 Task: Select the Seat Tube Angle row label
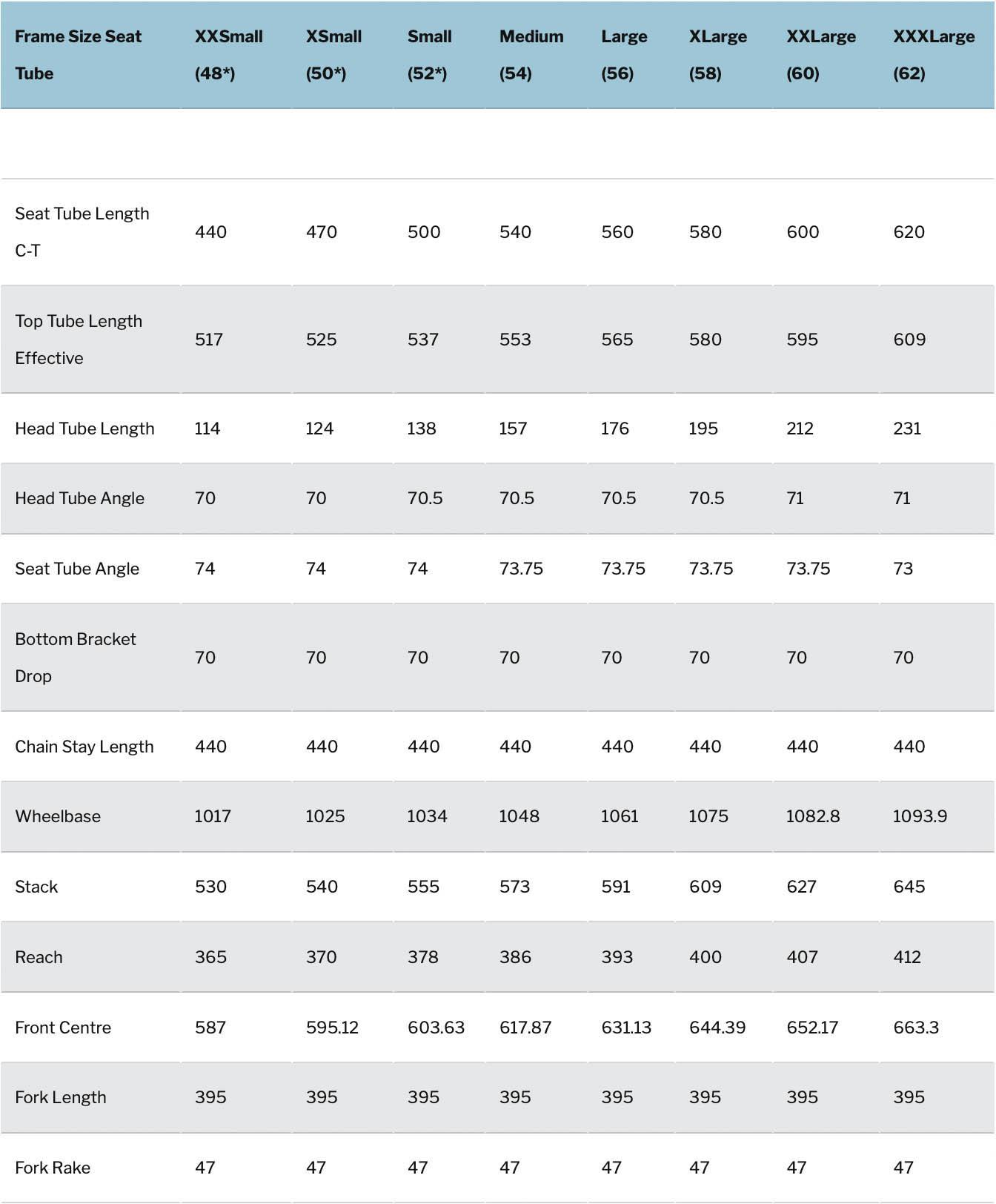click(77, 569)
